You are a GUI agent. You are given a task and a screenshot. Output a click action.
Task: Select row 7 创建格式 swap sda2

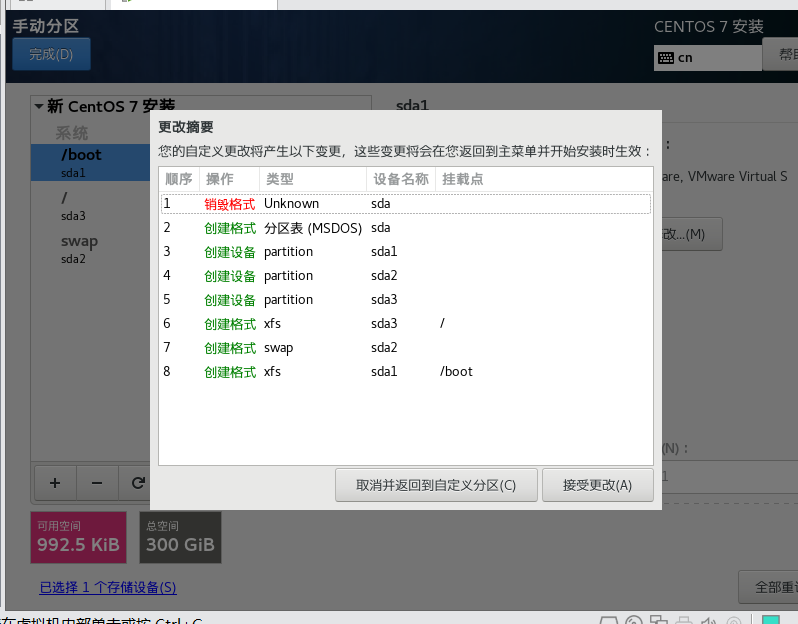pos(406,347)
